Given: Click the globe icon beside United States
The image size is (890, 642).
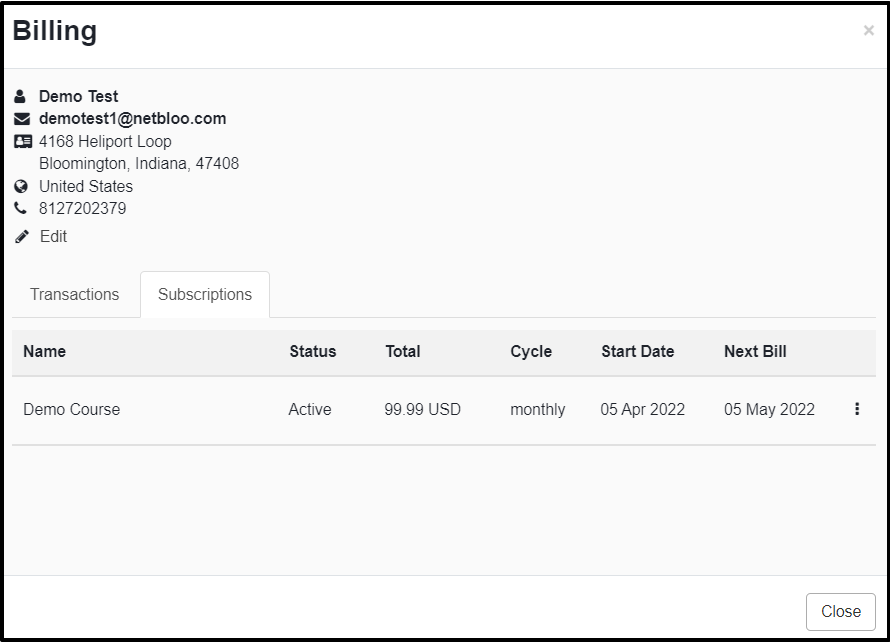Looking at the screenshot, I should 21,186.
